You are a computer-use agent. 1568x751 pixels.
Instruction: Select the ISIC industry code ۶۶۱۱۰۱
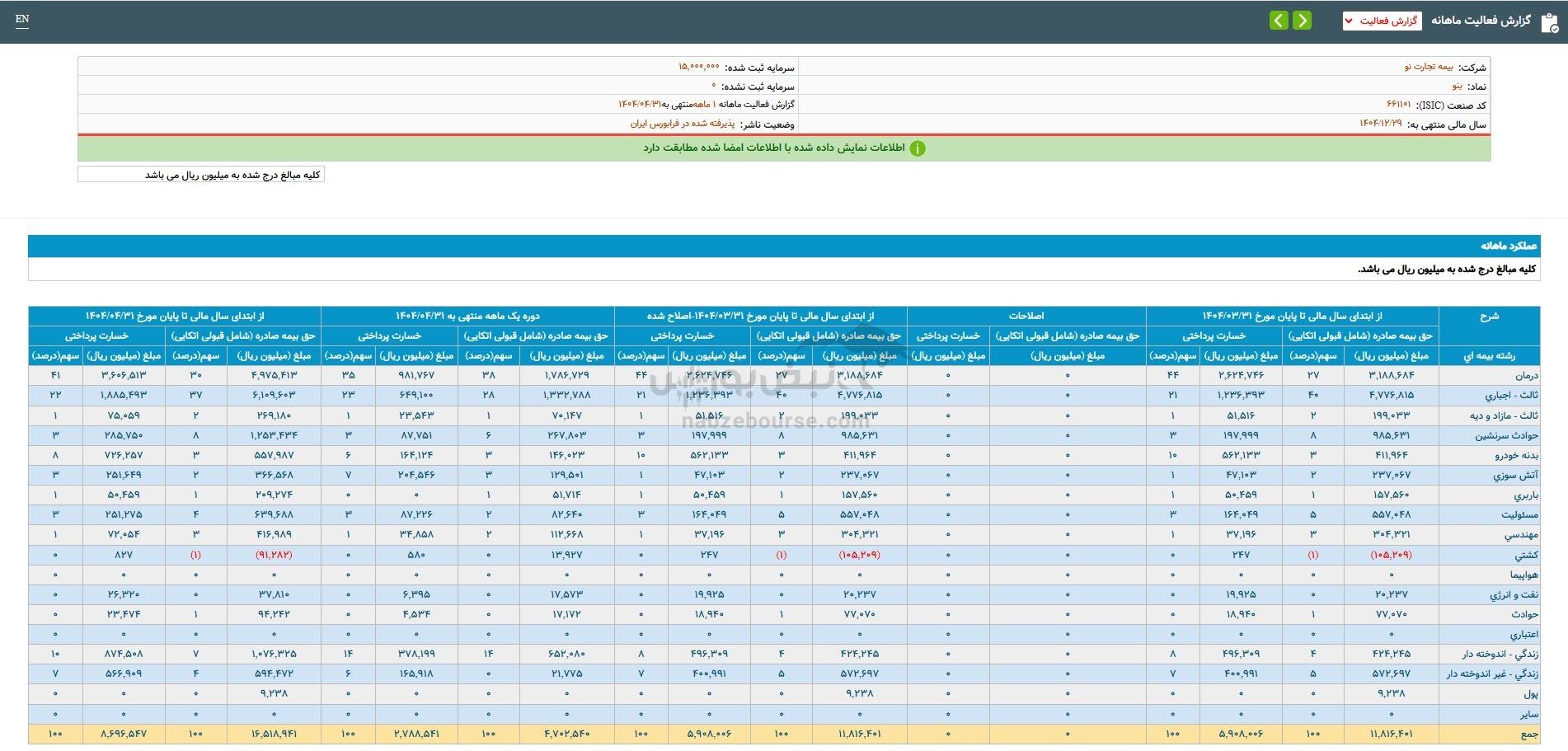pyautogui.click(x=1399, y=105)
